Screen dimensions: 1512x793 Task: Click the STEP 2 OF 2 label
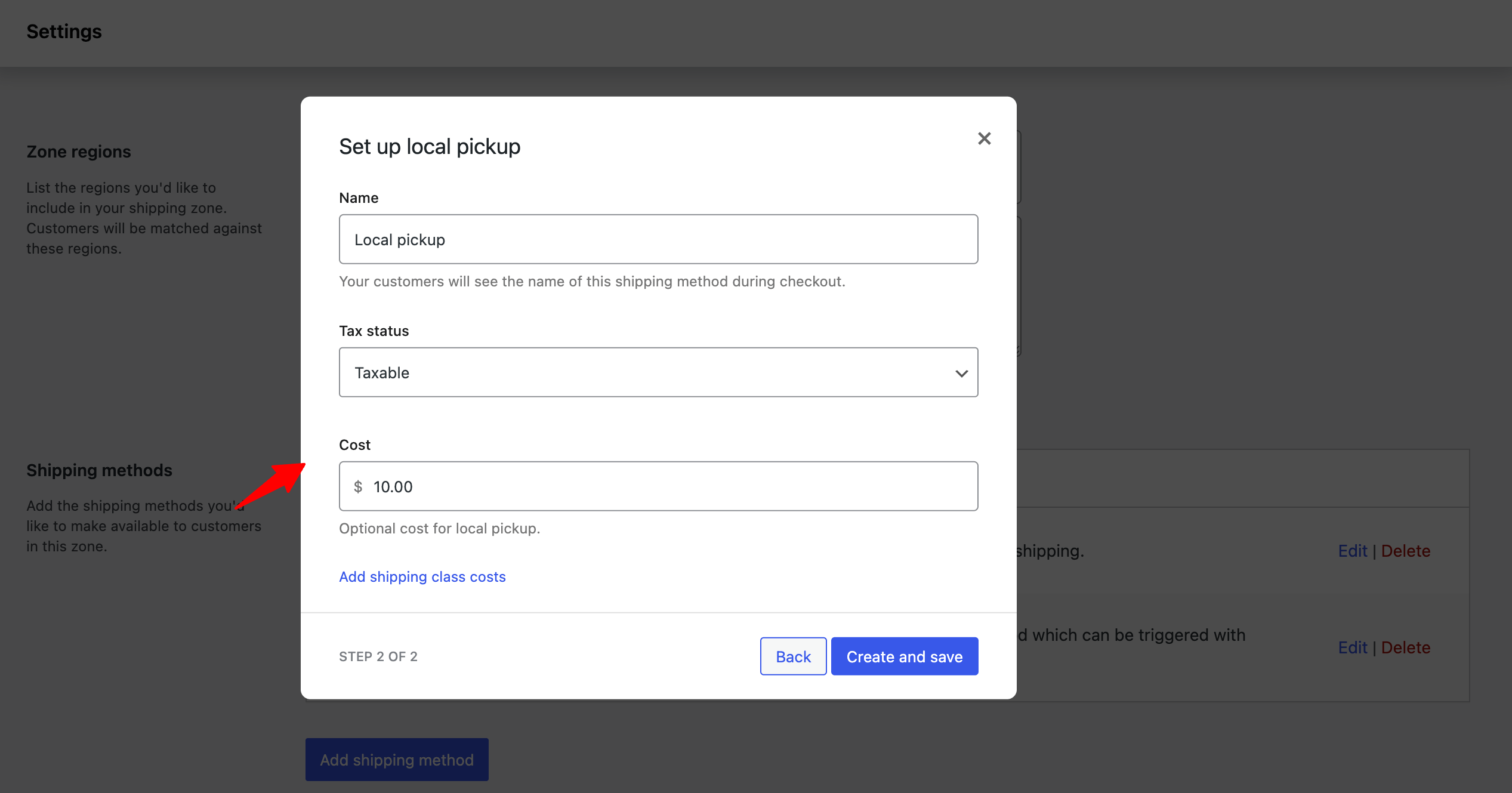tap(378, 656)
